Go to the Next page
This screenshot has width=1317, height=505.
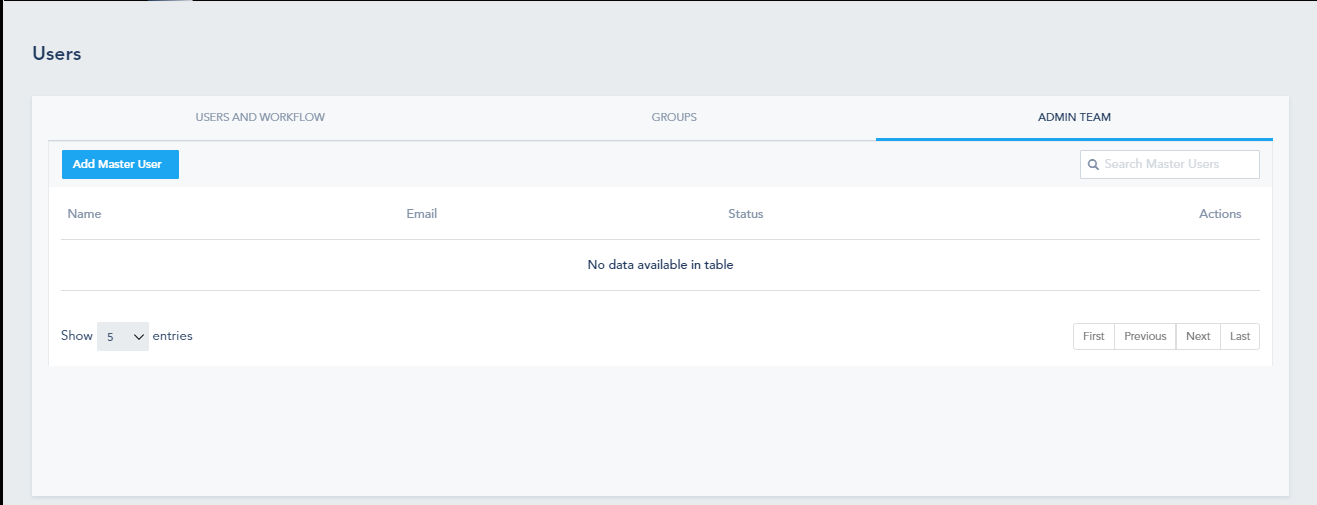[1198, 336]
